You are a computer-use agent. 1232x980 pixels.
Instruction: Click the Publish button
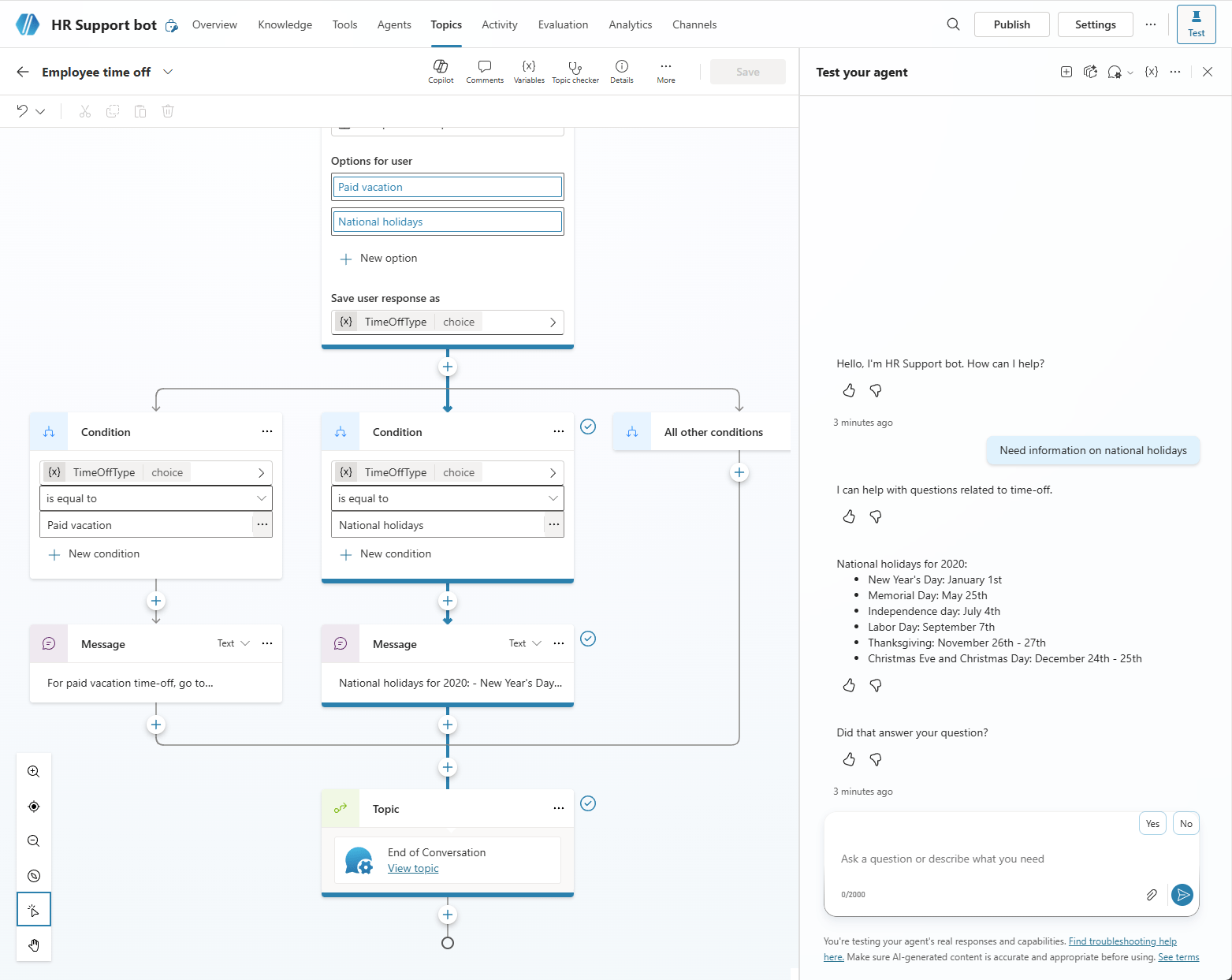pyautogui.click(x=1012, y=24)
